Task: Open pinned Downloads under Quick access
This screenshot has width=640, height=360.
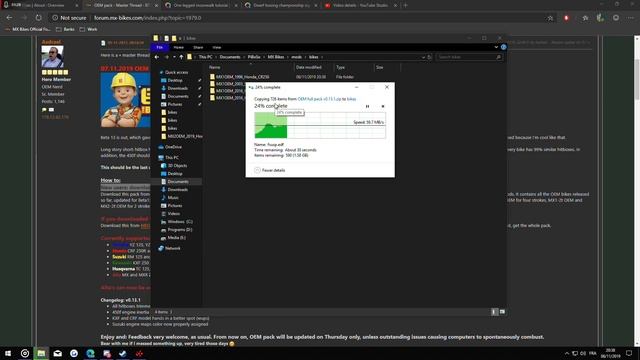Action: click(x=178, y=88)
